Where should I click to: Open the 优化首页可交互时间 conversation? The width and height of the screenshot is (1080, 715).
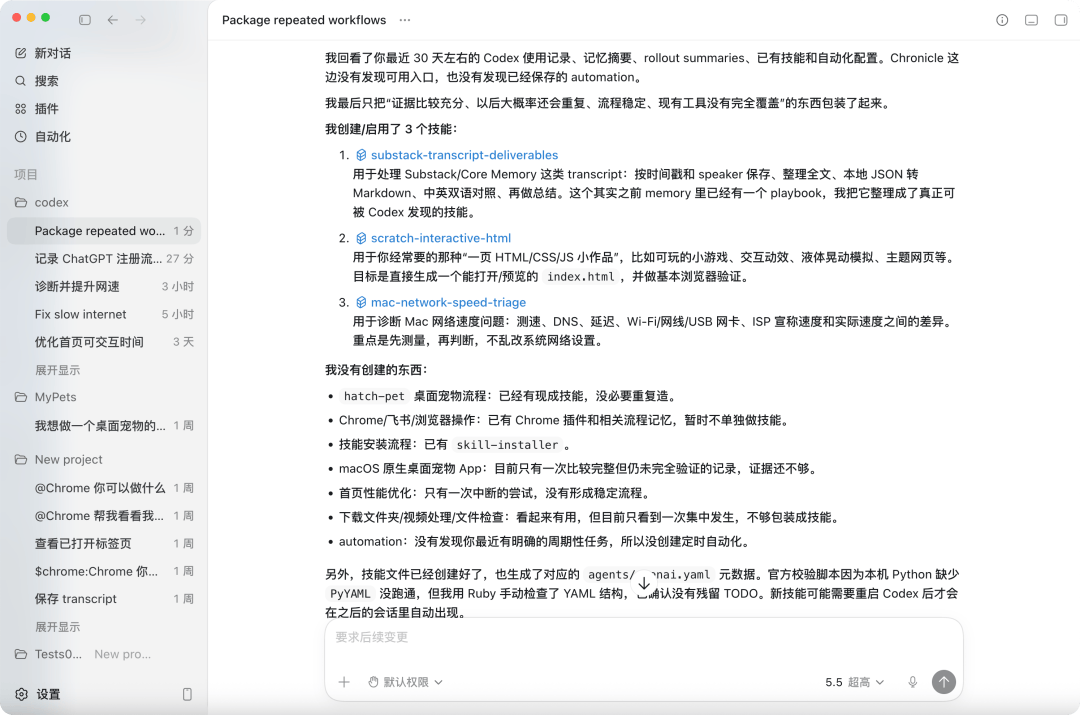[x=104, y=342]
